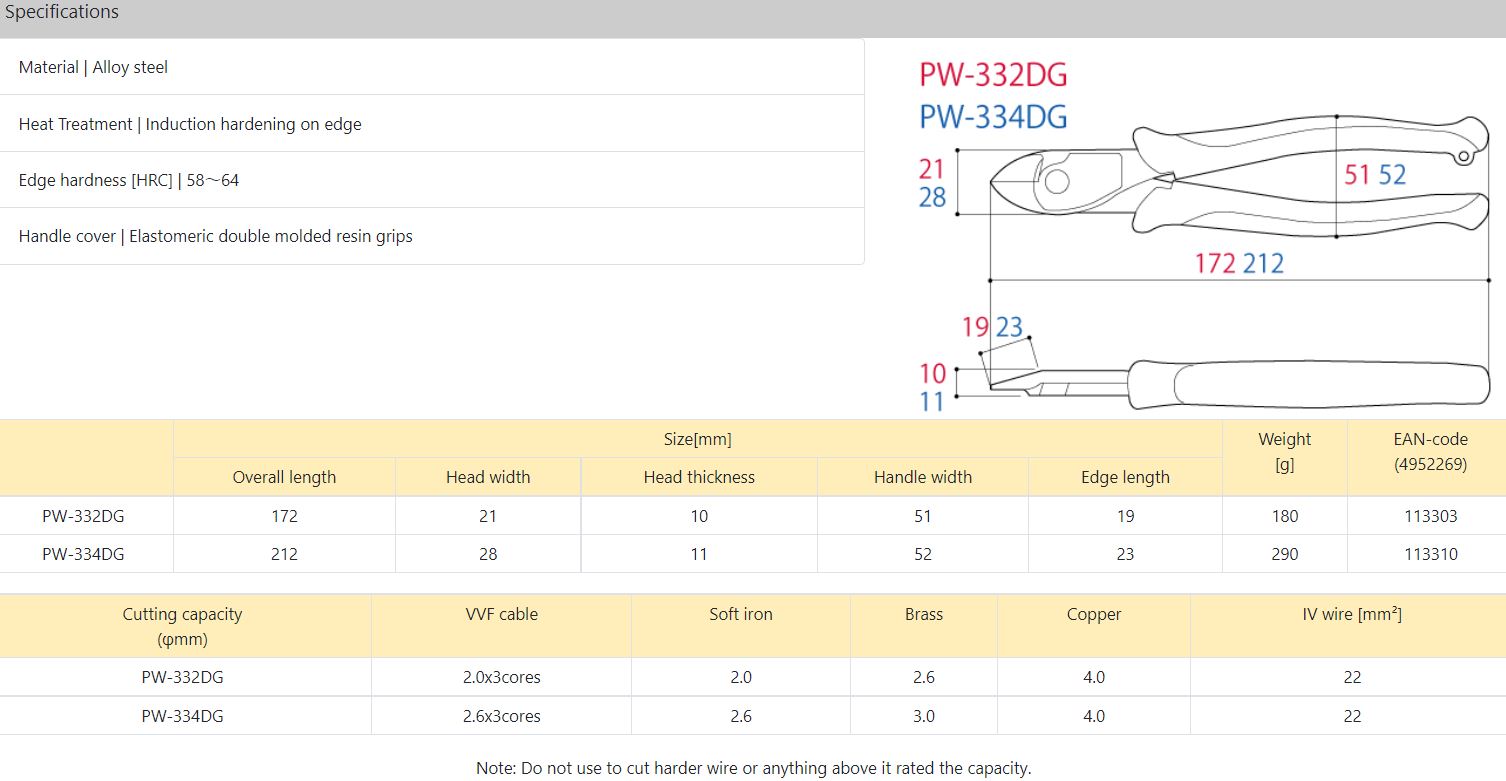The image size is (1506, 781).
Task: Click the VVF cable column header
Action: [501, 614]
